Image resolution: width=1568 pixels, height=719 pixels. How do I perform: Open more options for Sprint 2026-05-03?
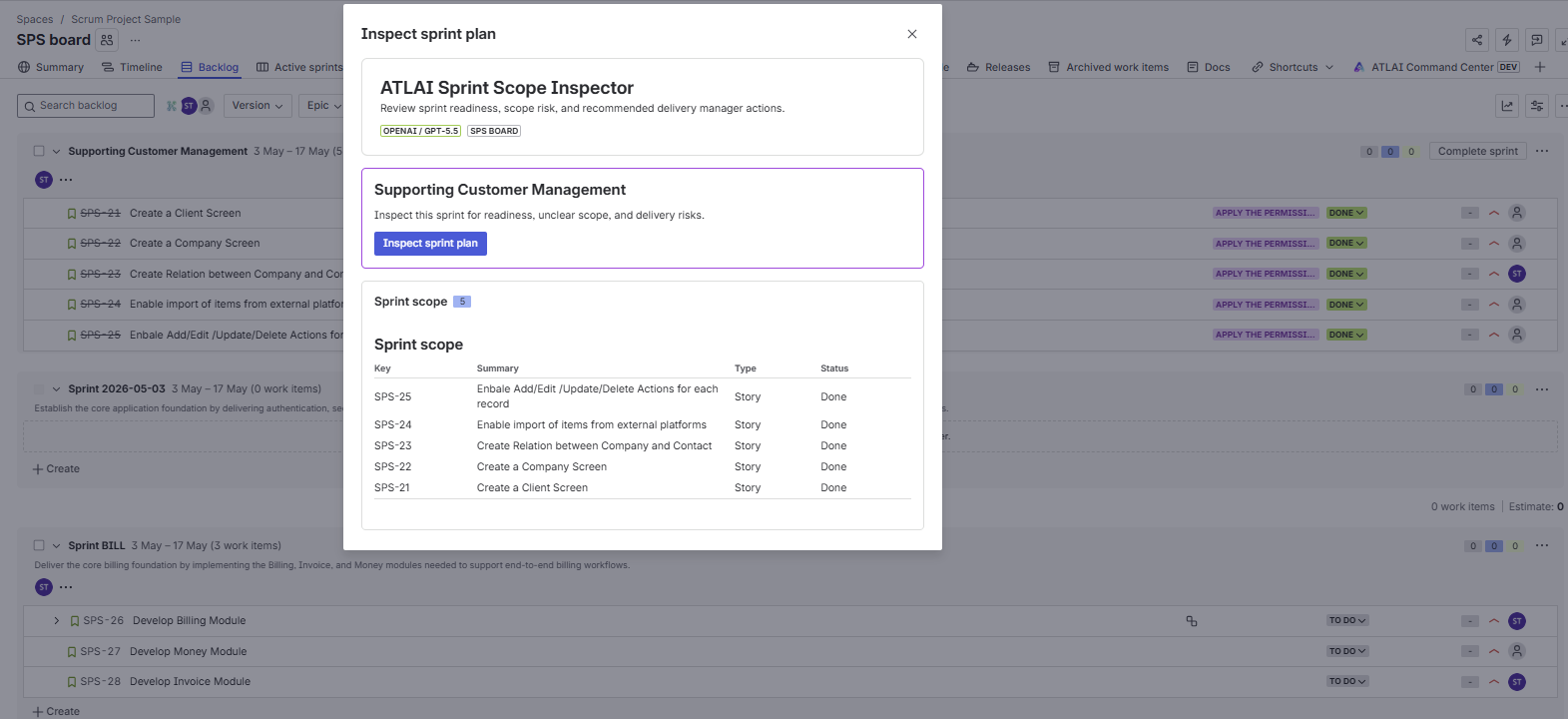click(x=1542, y=389)
